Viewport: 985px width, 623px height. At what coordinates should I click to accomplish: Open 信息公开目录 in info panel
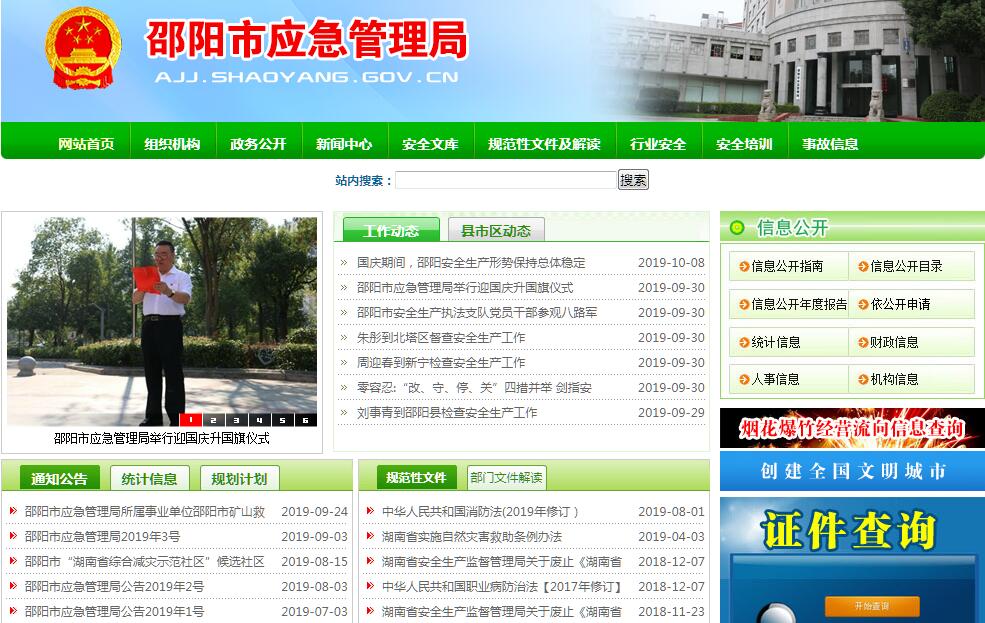pyautogui.click(x=906, y=266)
